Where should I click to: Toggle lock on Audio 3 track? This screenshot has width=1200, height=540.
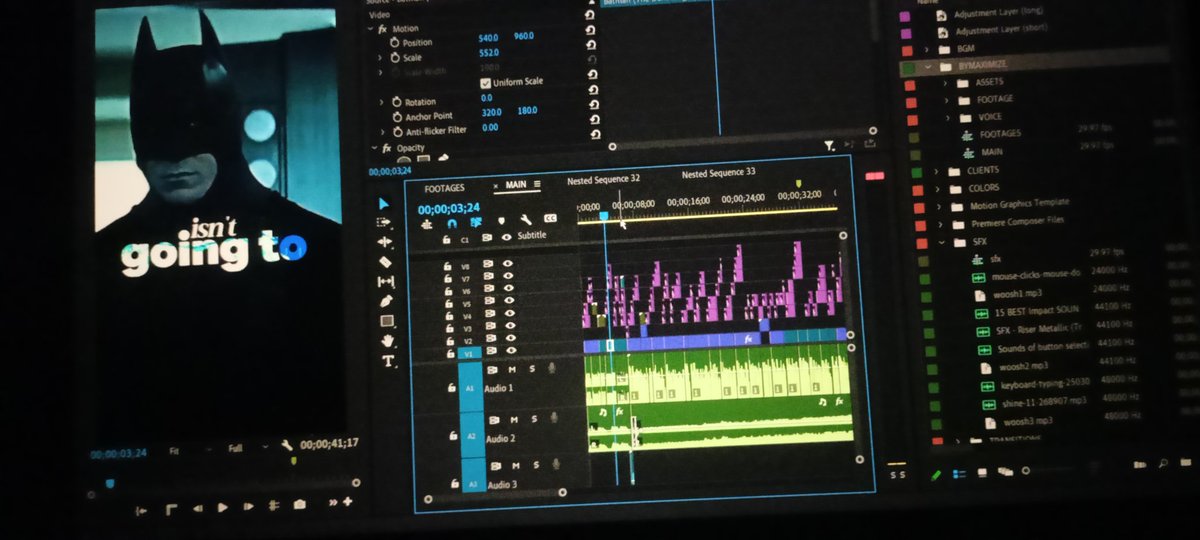[454, 484]
